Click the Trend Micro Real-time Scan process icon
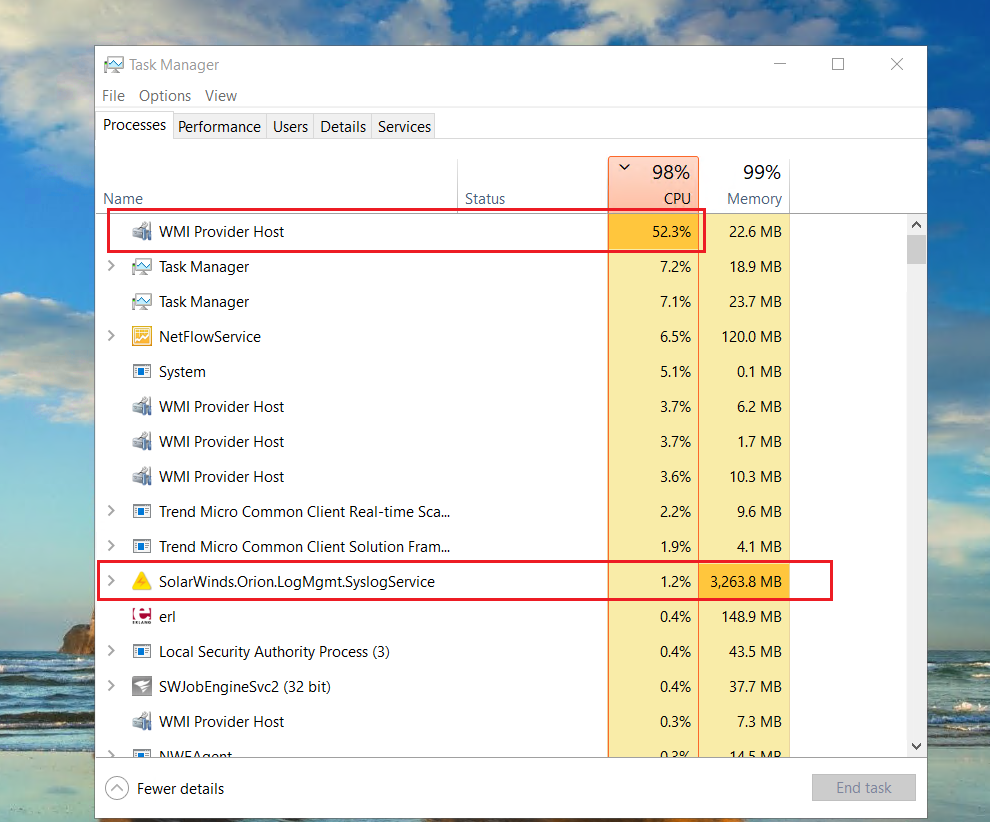 pyautogui.click(x=141, y=511)
